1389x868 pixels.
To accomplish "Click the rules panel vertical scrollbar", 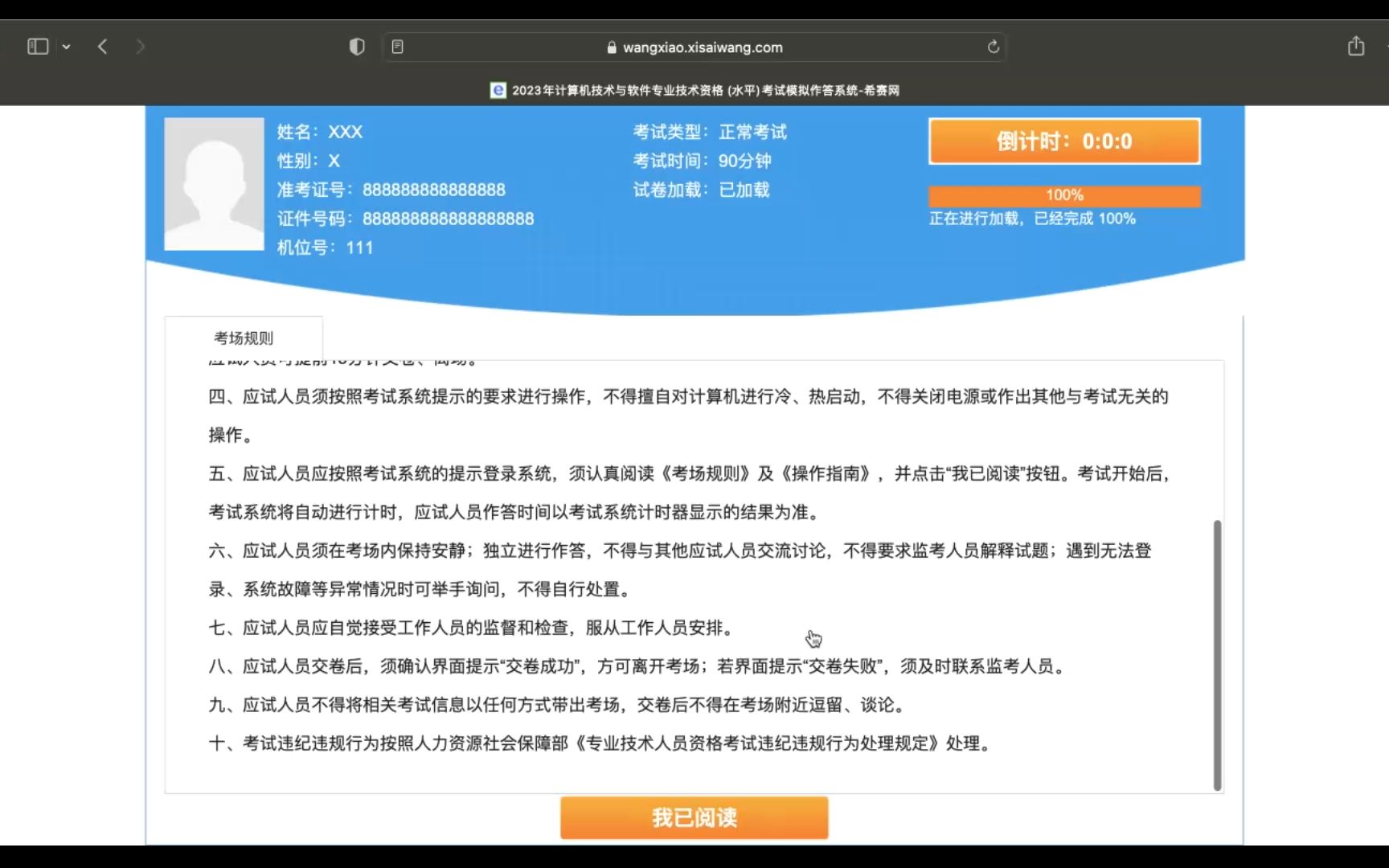I will tap(1217, 655).
